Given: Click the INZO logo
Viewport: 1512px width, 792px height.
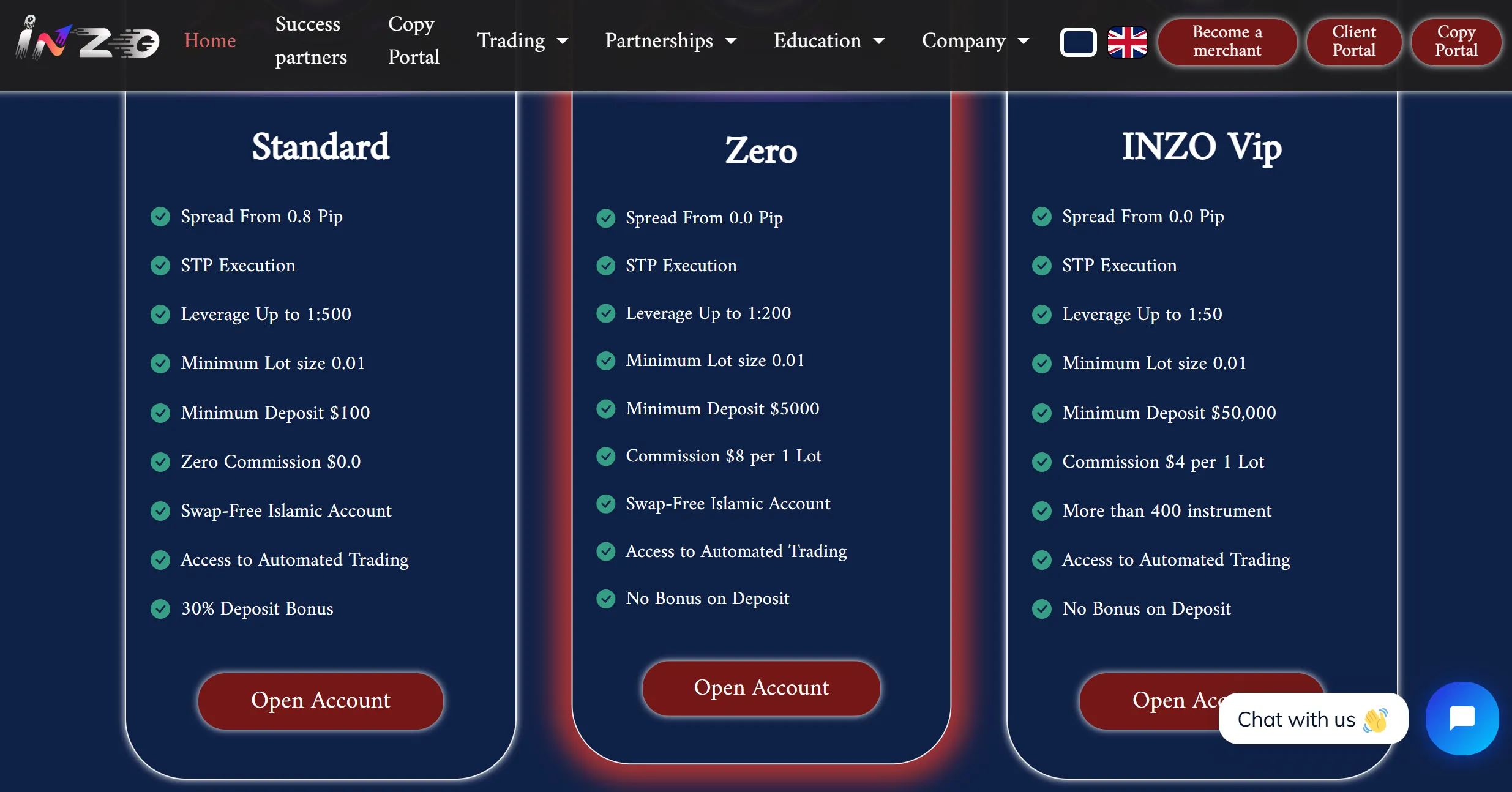Looking at the screenshot, I should coord(87,38).
